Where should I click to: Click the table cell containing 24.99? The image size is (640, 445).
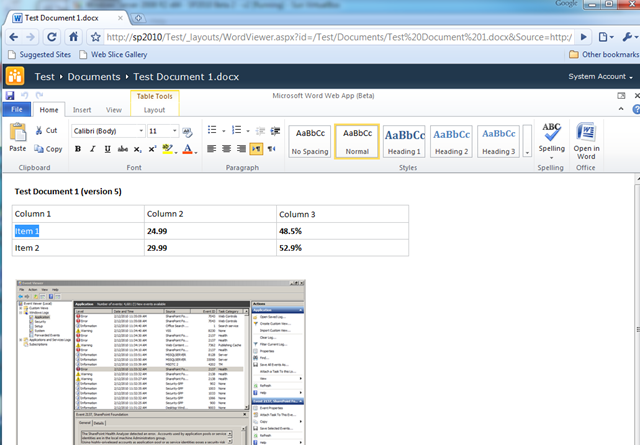(x=210, y=231)
